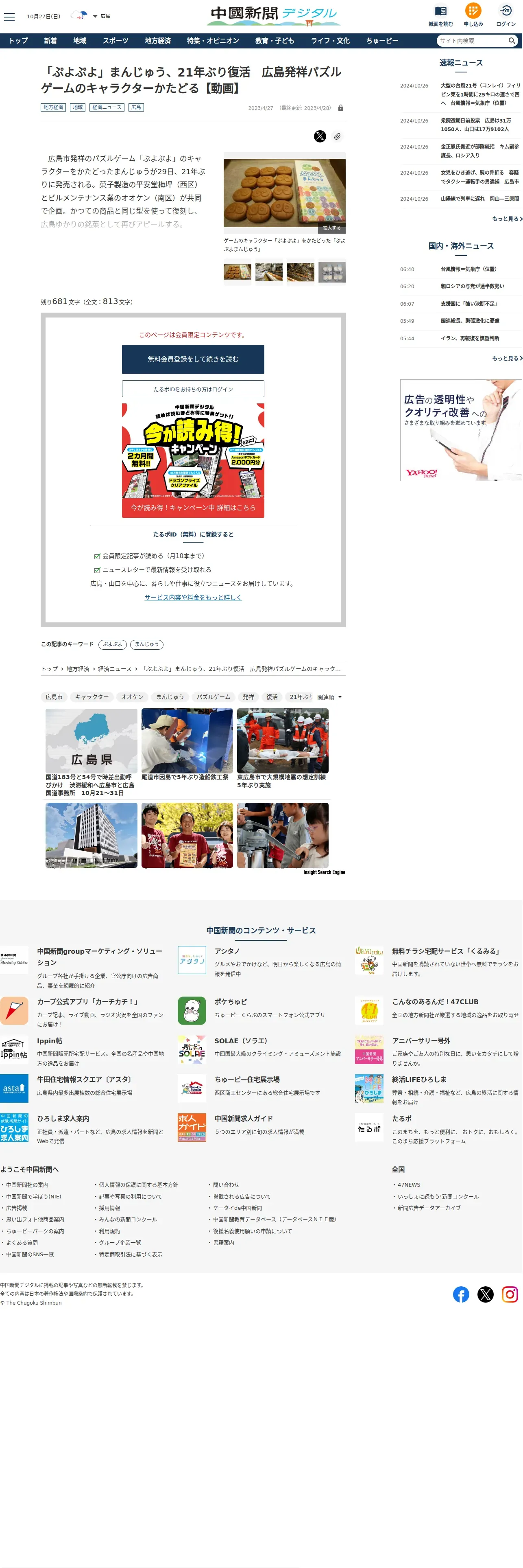Open the カーチカチ! app icon
The width and height of the screenshot is (523, 1568).
pyautogui.click(x=14, y=1010)
